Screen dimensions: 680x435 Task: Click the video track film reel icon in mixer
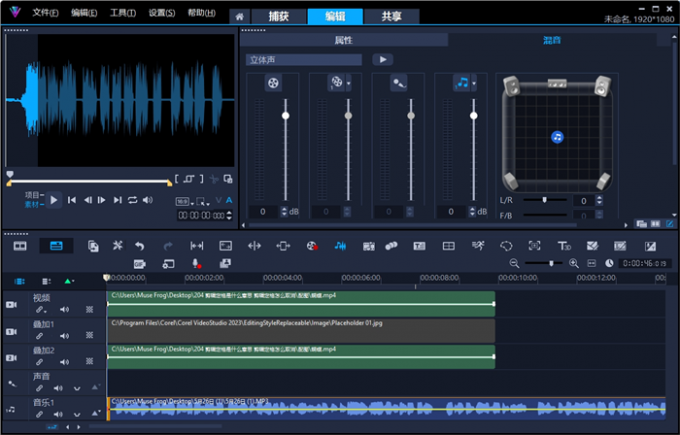[x=273, y=82]
